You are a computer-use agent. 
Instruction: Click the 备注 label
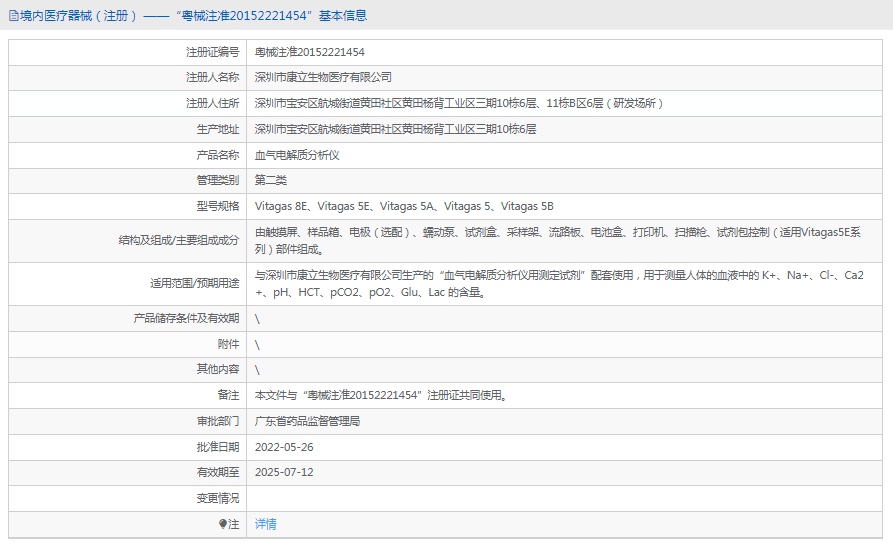pyautogui.click(x=228, y=395)
